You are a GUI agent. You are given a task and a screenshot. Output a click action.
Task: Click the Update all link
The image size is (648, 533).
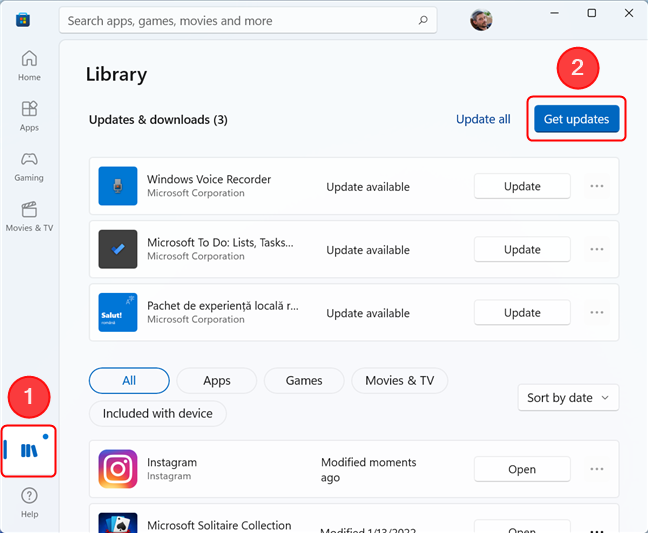point(483,119)
